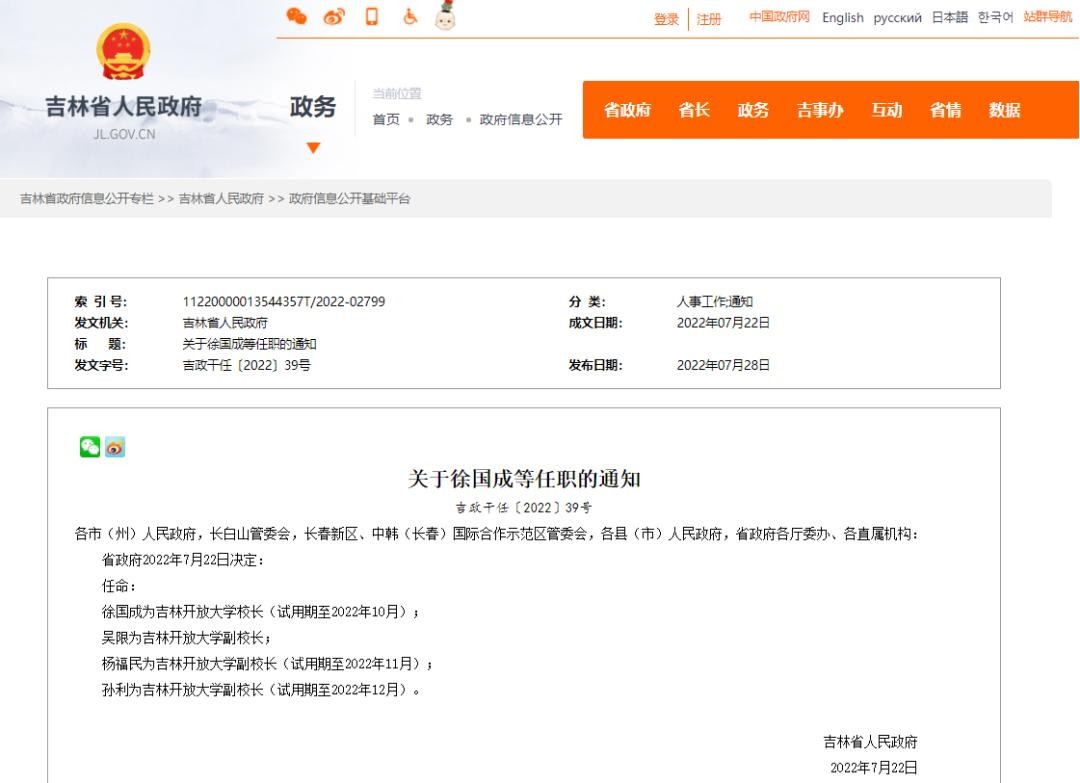Go to 互动 in the orange menu
This screenshot has height=783, width=1080.
[886, 111]
